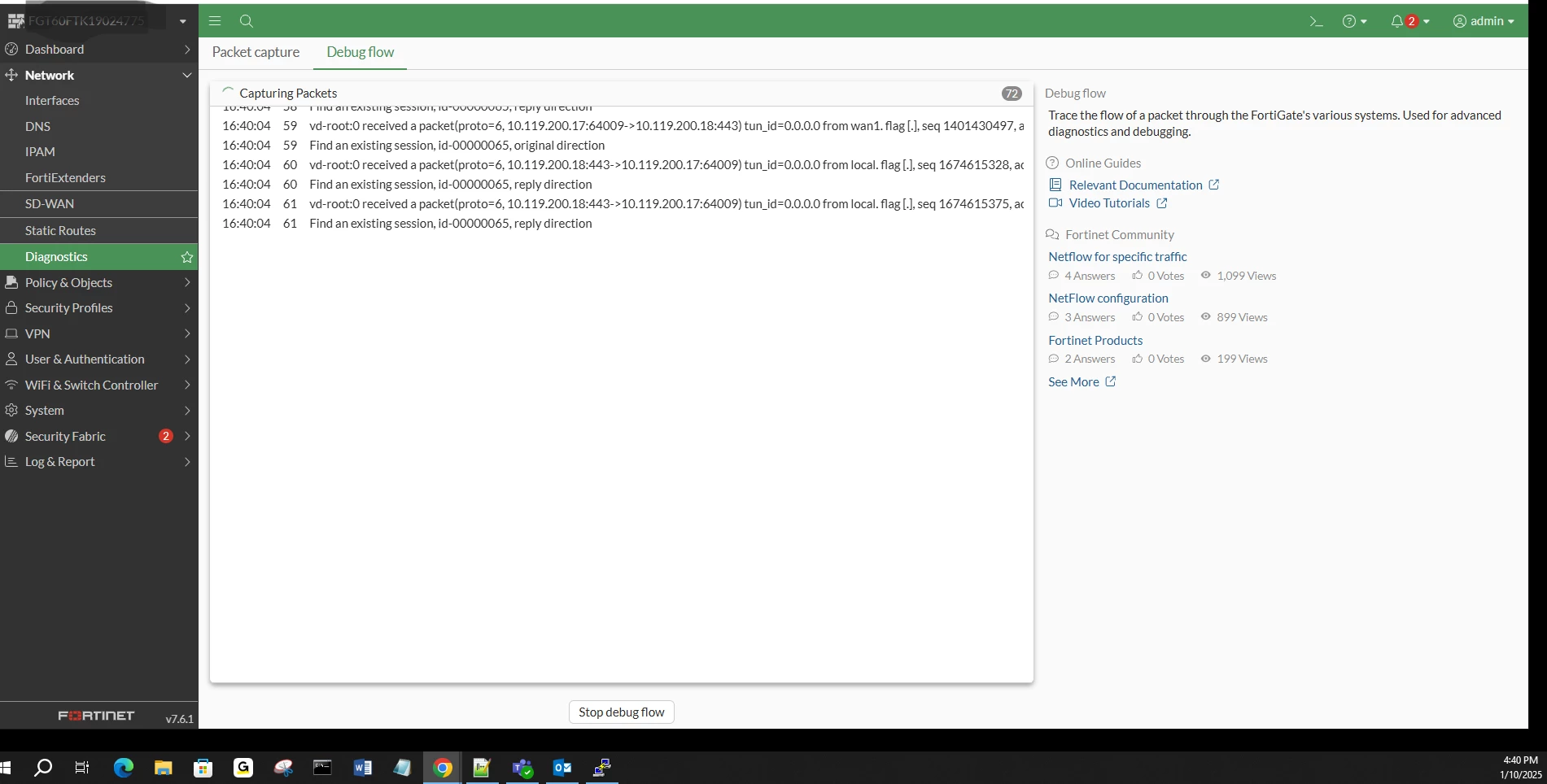Select the WiFi signal icon in sidebar

11,385
